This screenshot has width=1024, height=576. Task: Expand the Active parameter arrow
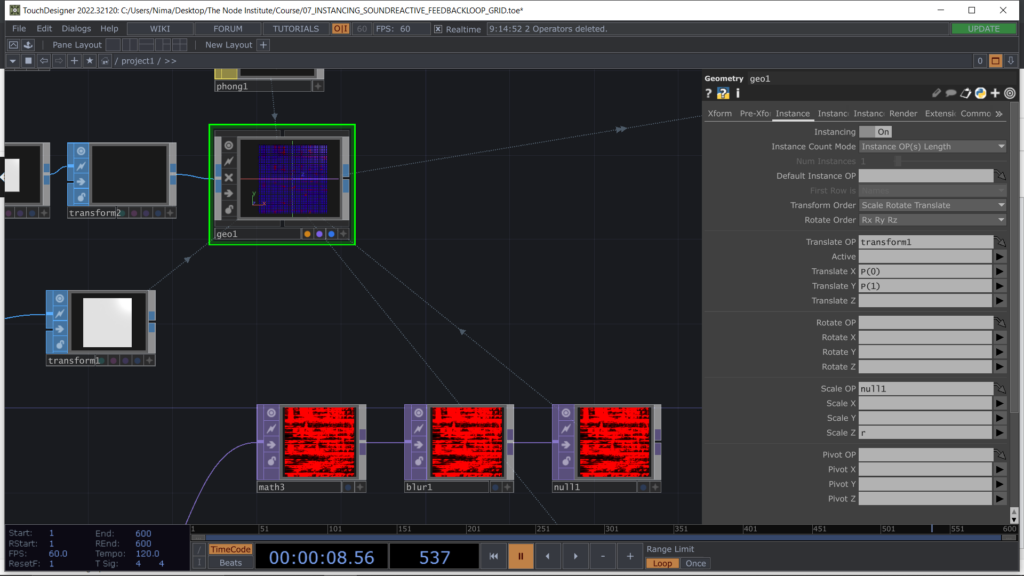pyautogui.click(x=1000, y=257)
